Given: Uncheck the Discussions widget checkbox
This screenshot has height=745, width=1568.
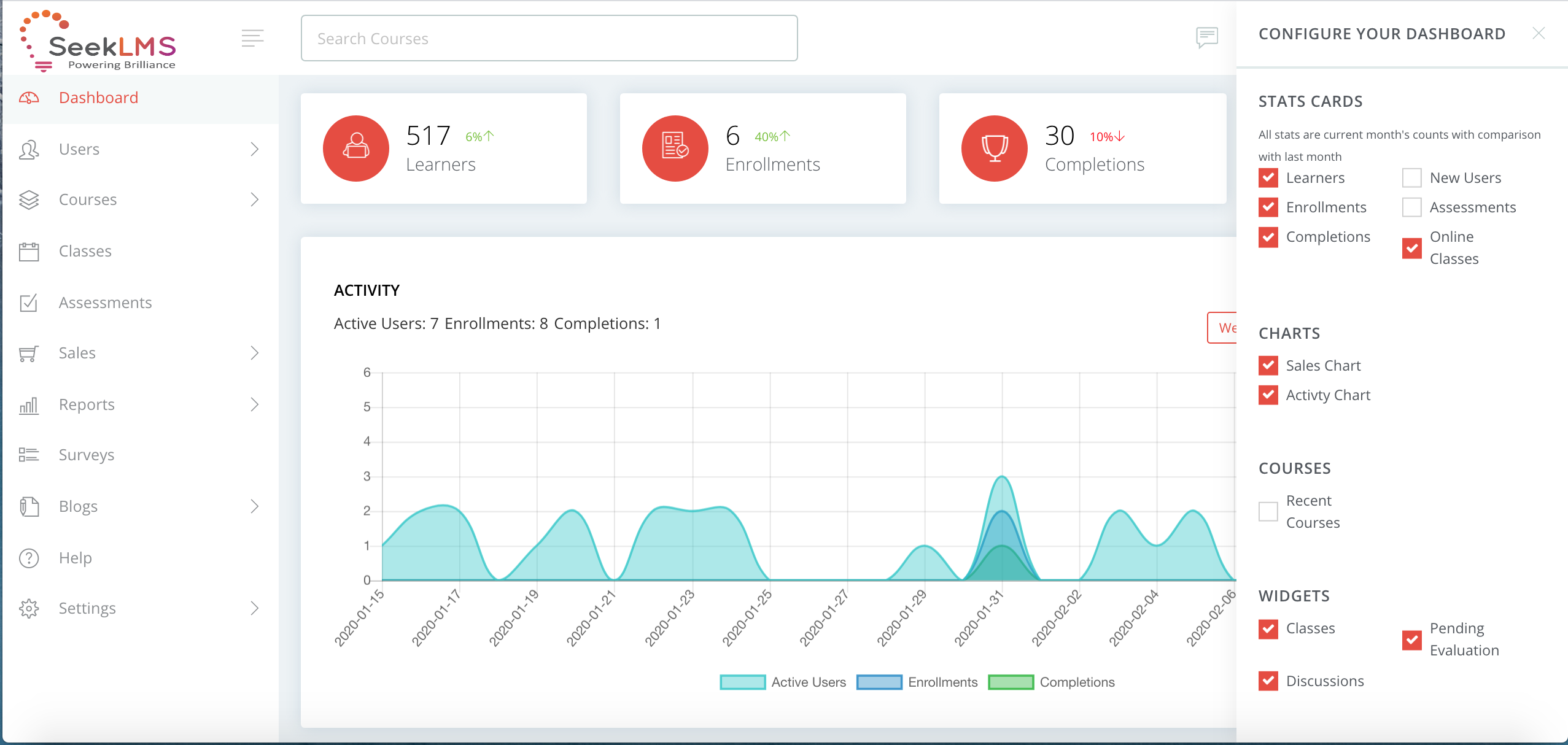Looking at the screenshot, I should point(1268,681).
